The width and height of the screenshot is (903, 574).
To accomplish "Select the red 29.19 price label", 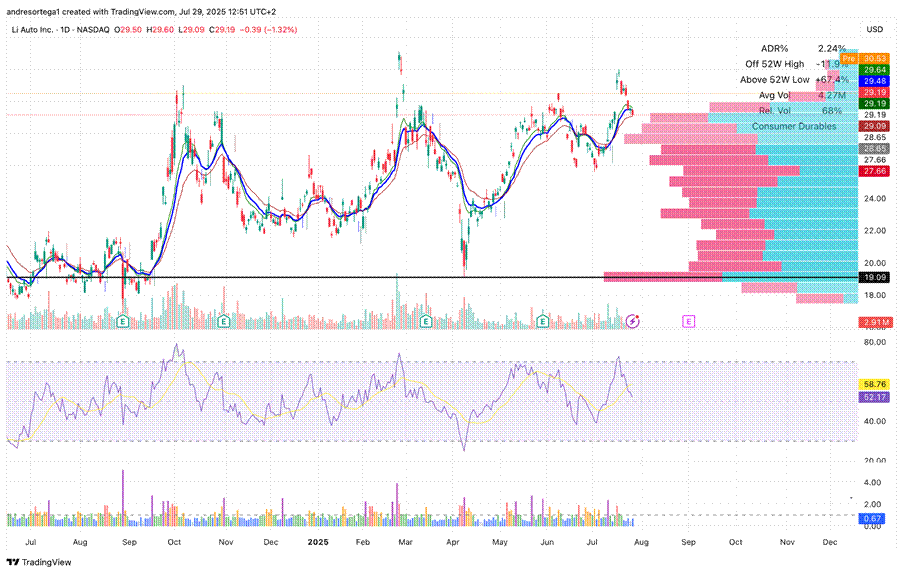I will tap(874, 92).
